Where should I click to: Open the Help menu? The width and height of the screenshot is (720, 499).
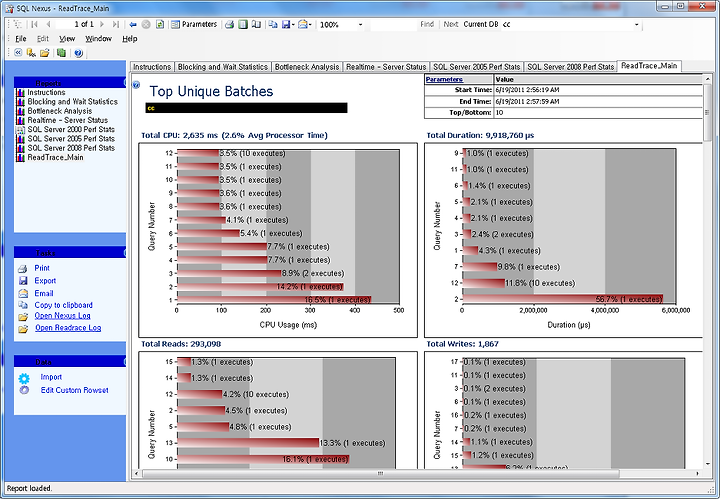pos(129,39)
